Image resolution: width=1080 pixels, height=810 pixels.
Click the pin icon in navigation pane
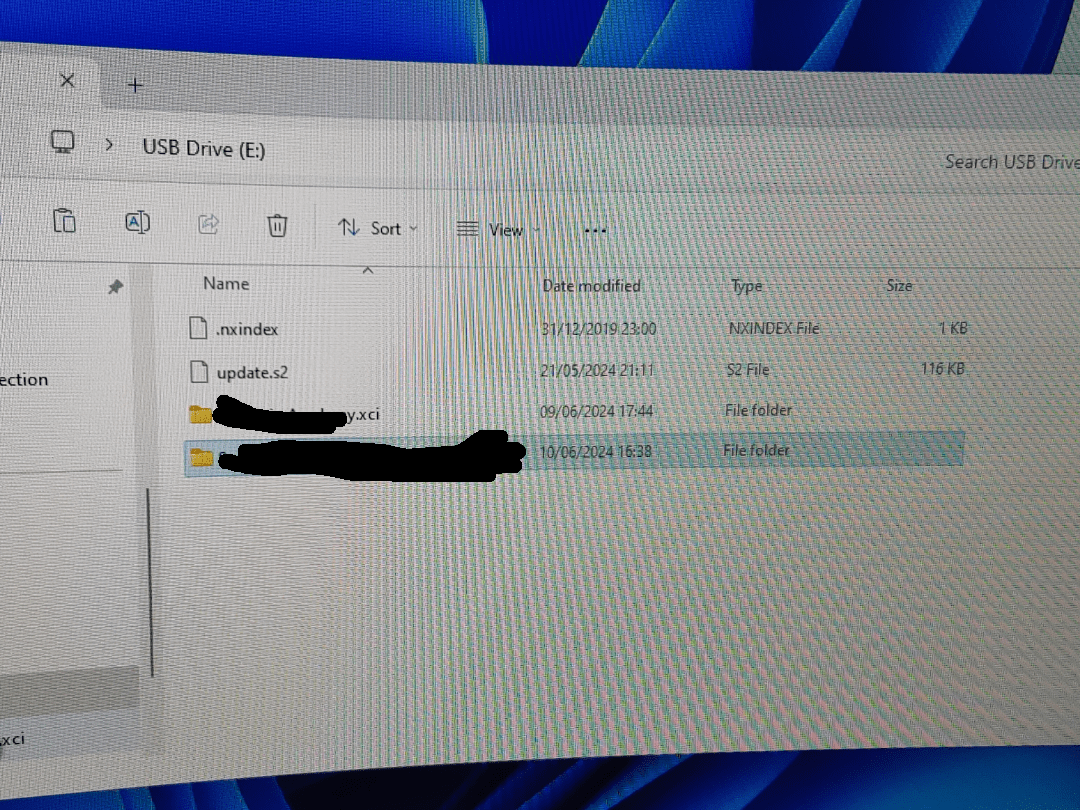pyautogui.click(x=115, y=287)
